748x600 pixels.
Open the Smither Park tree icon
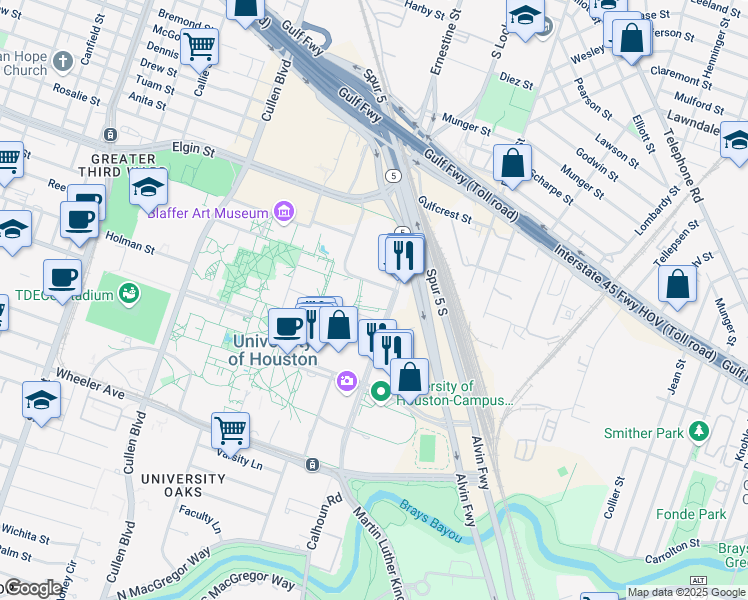[x=699, y=432]
